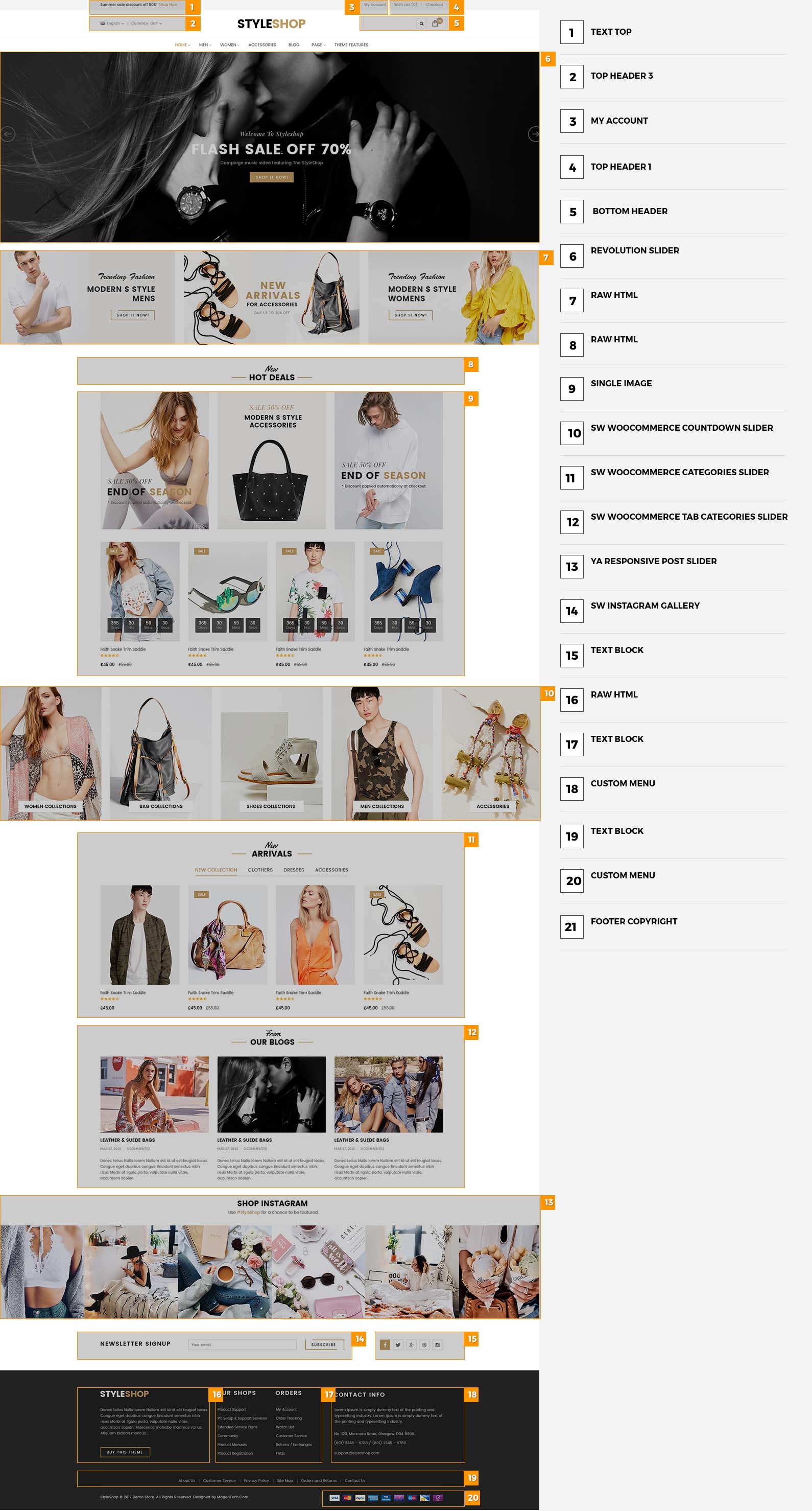Viewport: 812px width, 1511px height.
Task: Open the sunglasses product in Hot Deals
Action: pyautogui.click(x=227, y=591)
